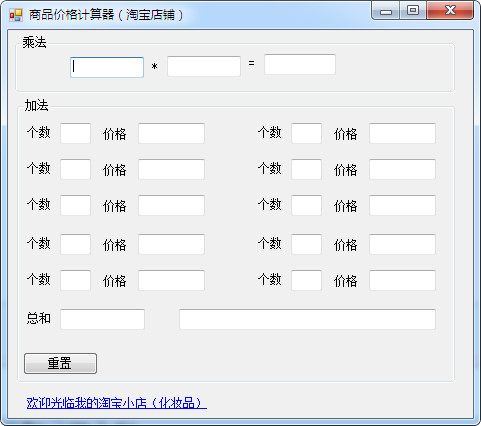Select the multiplication result field

click(x=300, y=64)
